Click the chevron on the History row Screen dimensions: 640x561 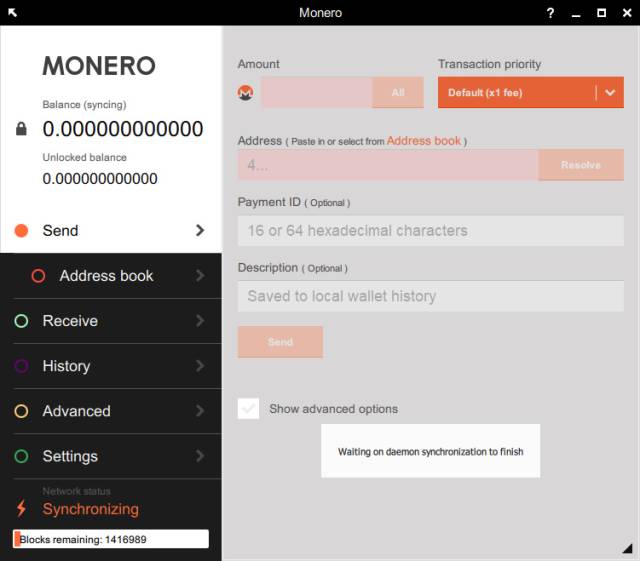tap(200, 366)
